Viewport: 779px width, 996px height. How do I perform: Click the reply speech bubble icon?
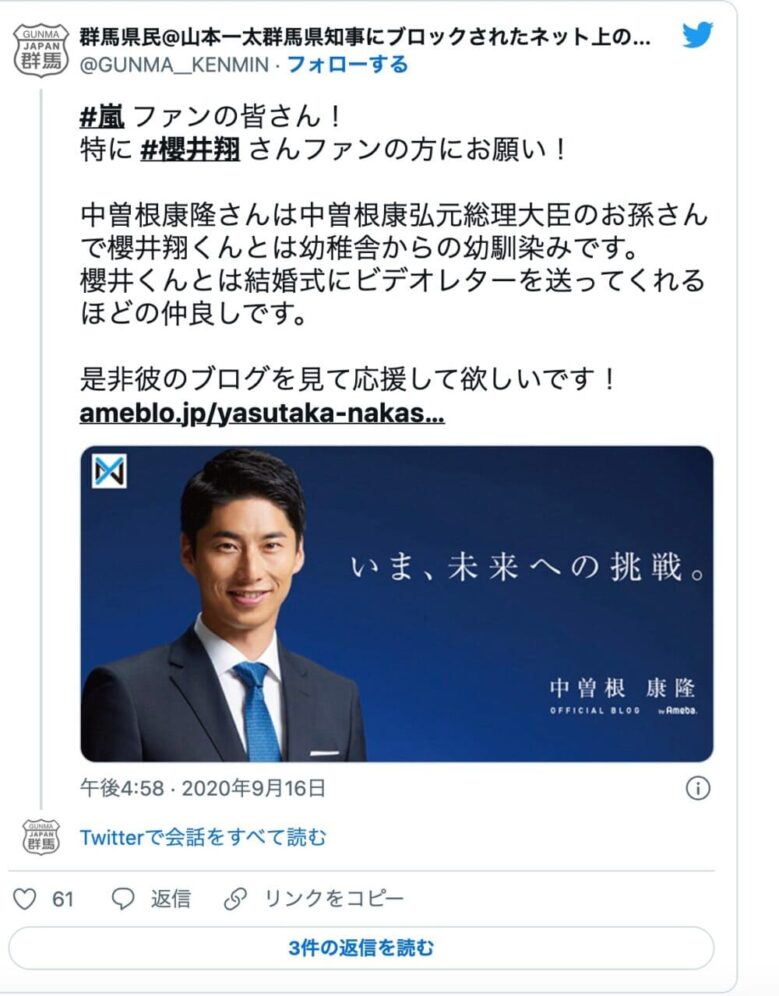123,899
